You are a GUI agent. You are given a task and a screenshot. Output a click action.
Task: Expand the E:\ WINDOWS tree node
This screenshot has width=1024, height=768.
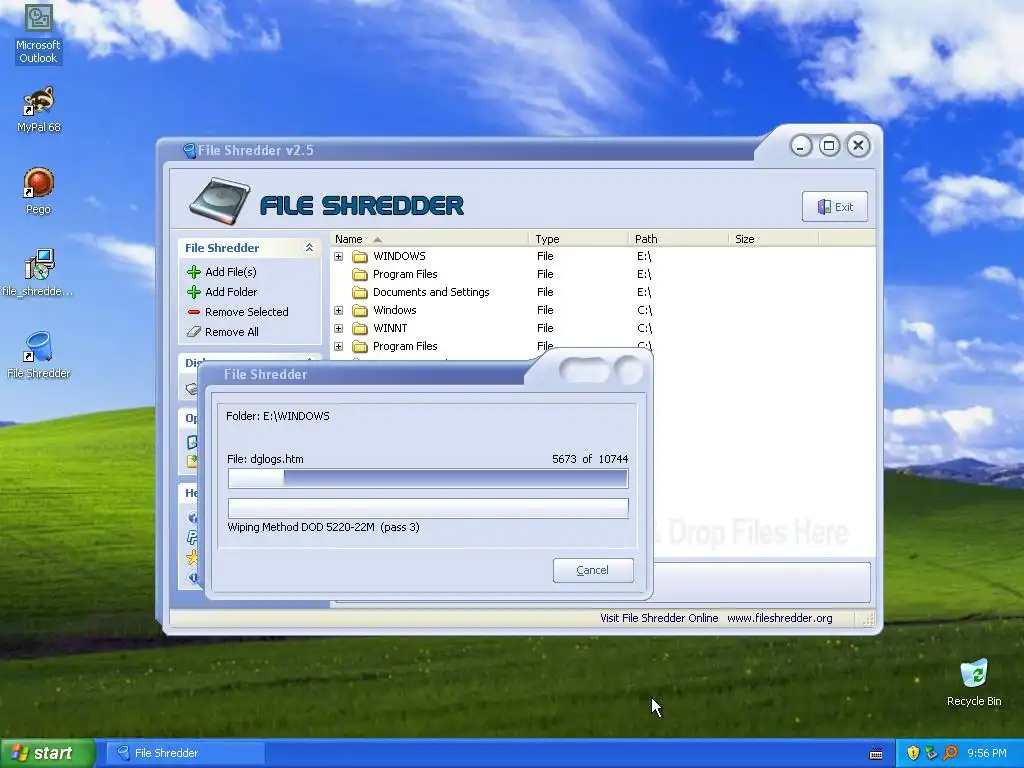[338, 257]
